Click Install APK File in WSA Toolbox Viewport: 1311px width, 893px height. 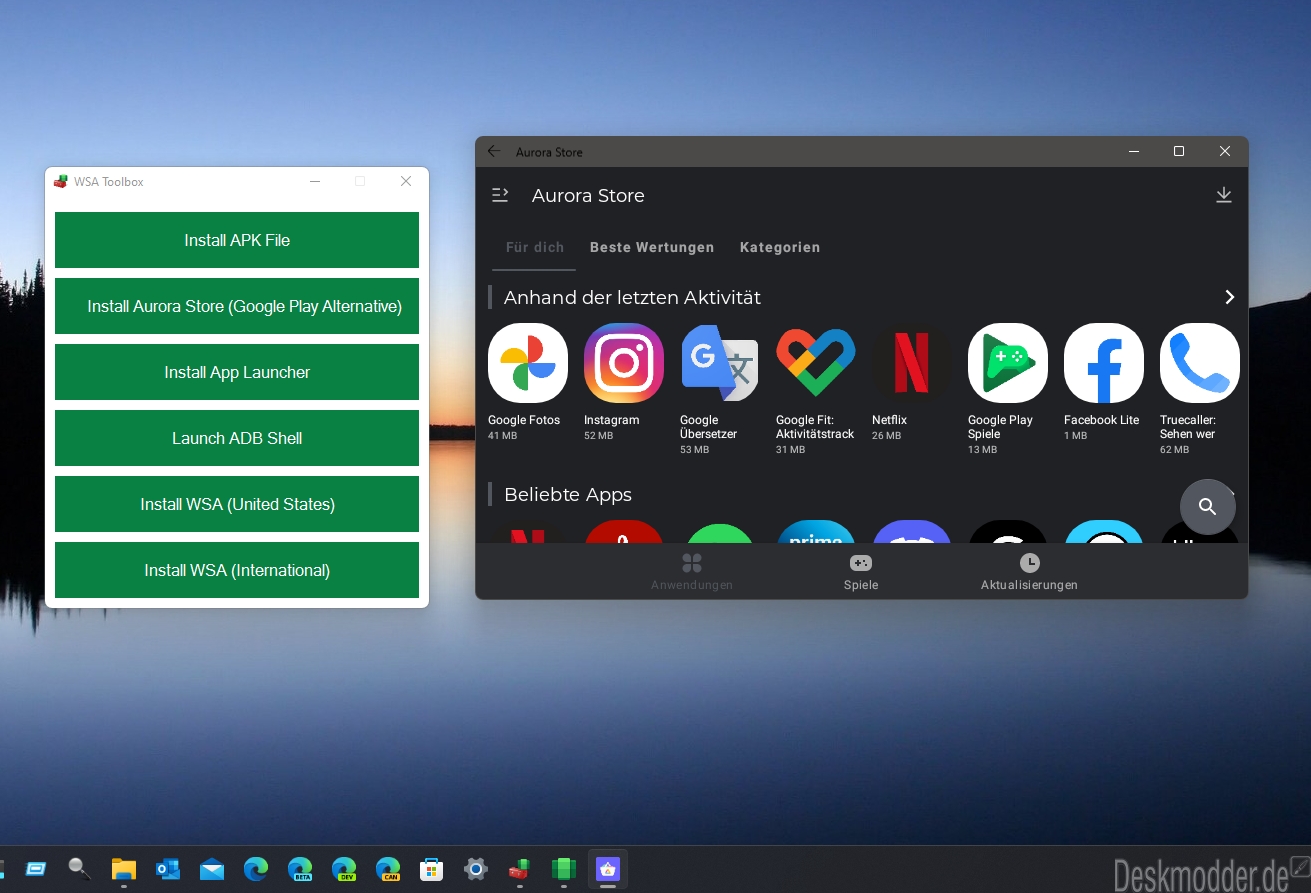coord(237,240)
